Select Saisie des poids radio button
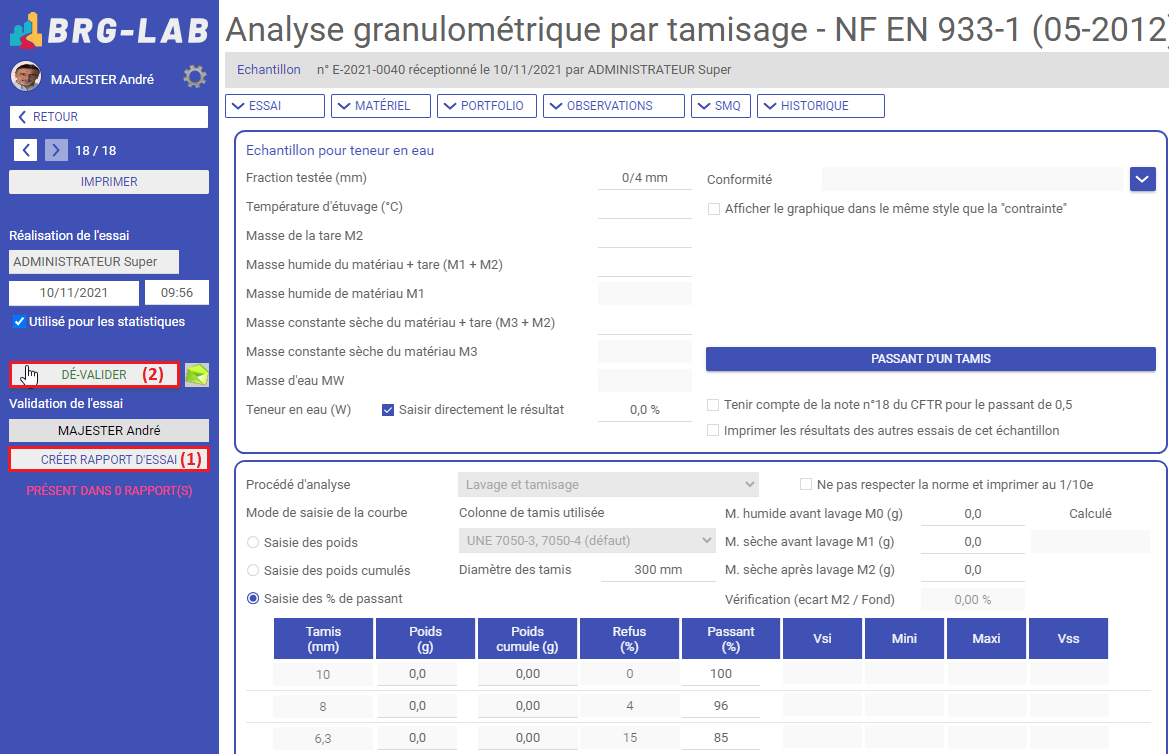Image resolution: width=1169 pixels, height=754 pixels. (x=253, y=543)
